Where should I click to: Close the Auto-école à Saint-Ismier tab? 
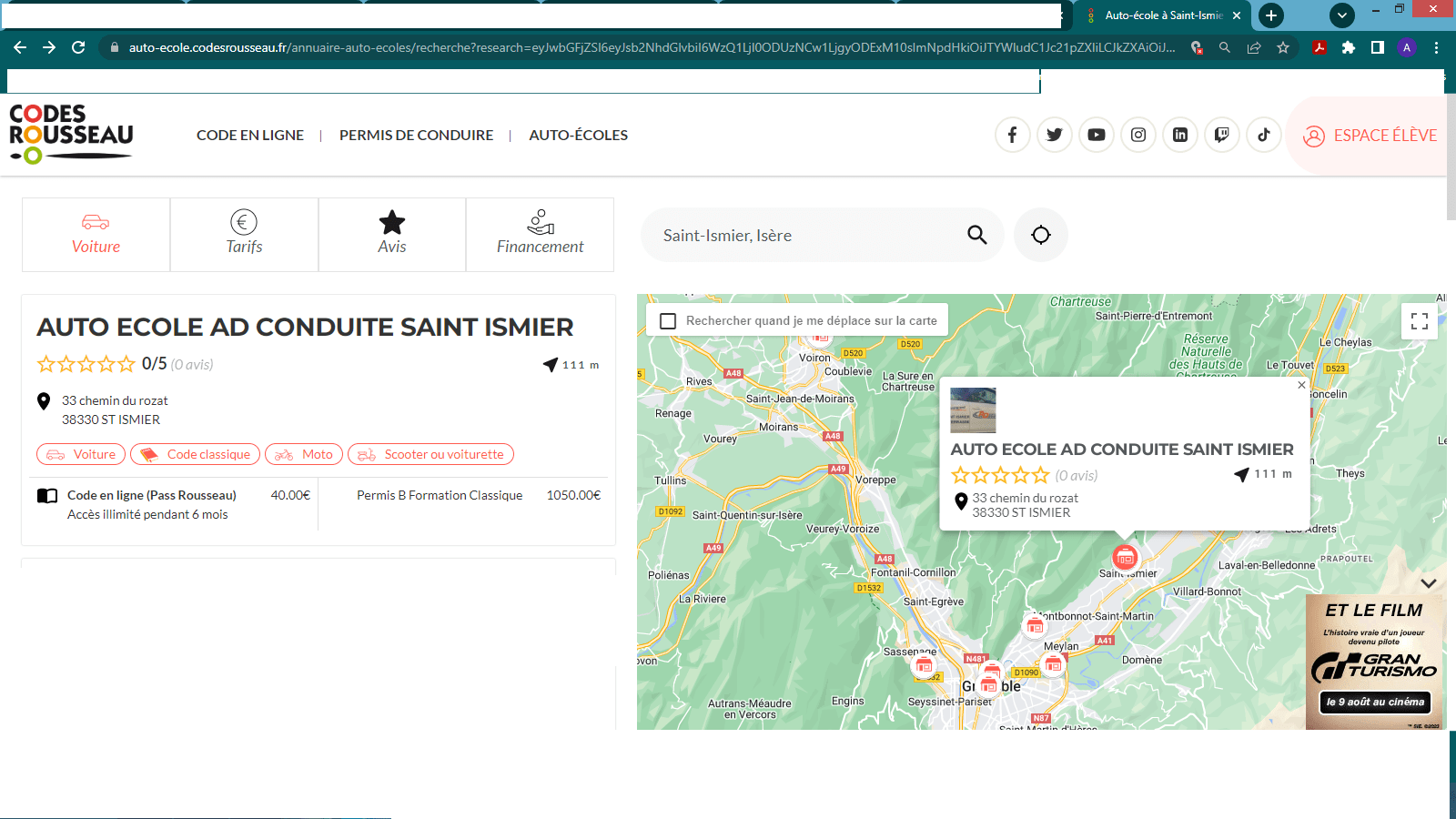(1237, 15)
